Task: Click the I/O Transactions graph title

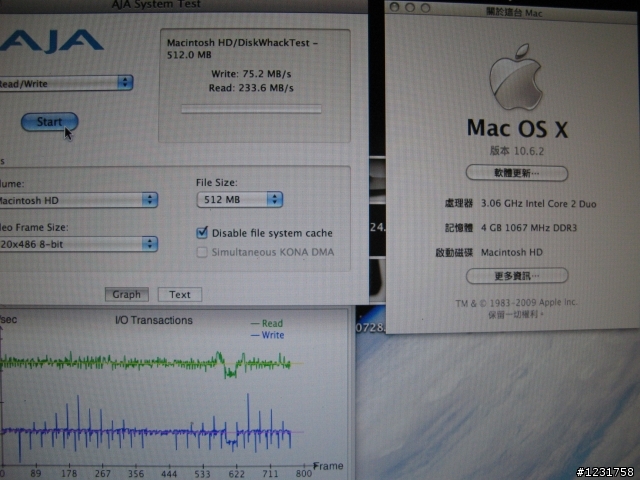Action: [x=154, y=320]
